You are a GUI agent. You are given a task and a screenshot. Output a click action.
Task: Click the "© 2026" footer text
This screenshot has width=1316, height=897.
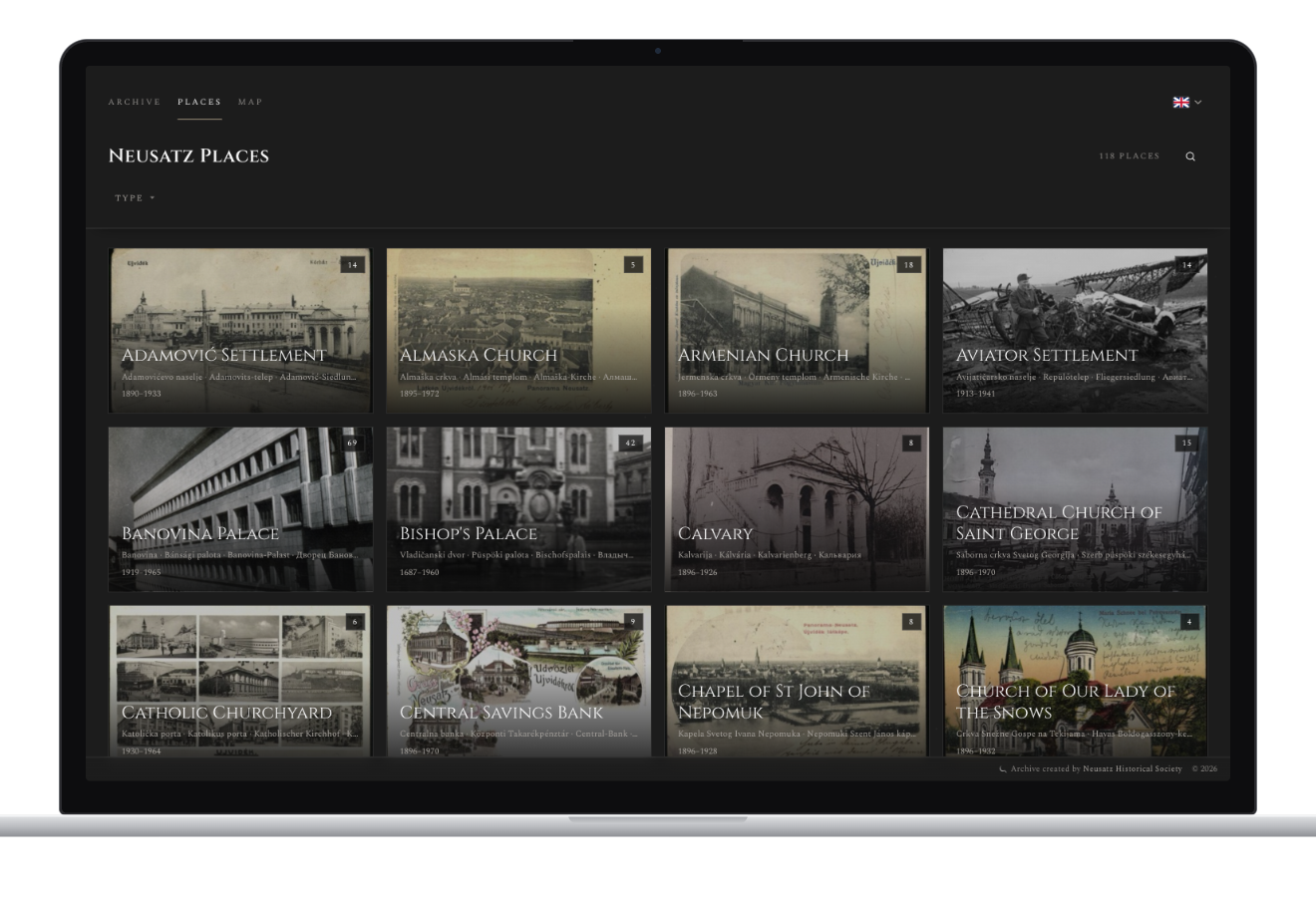(1204, 769)
